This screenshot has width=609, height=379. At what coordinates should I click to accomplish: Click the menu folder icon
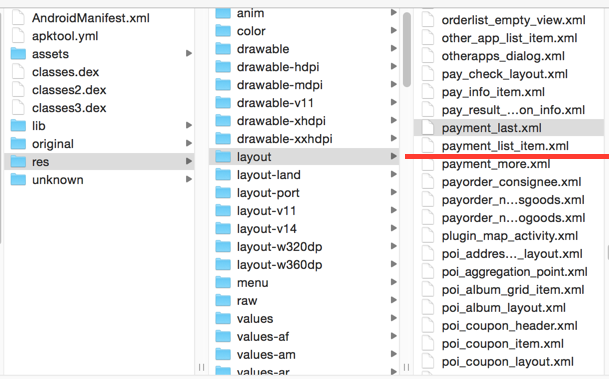pos(223,282)
